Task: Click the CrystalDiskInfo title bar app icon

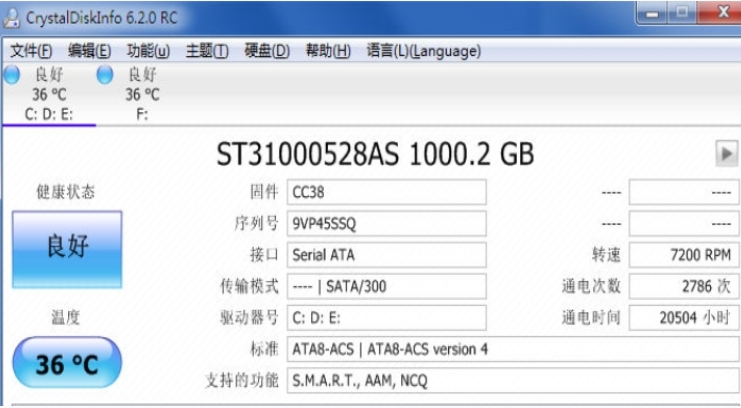Action: pyautogui.click(x=11, y=18)
